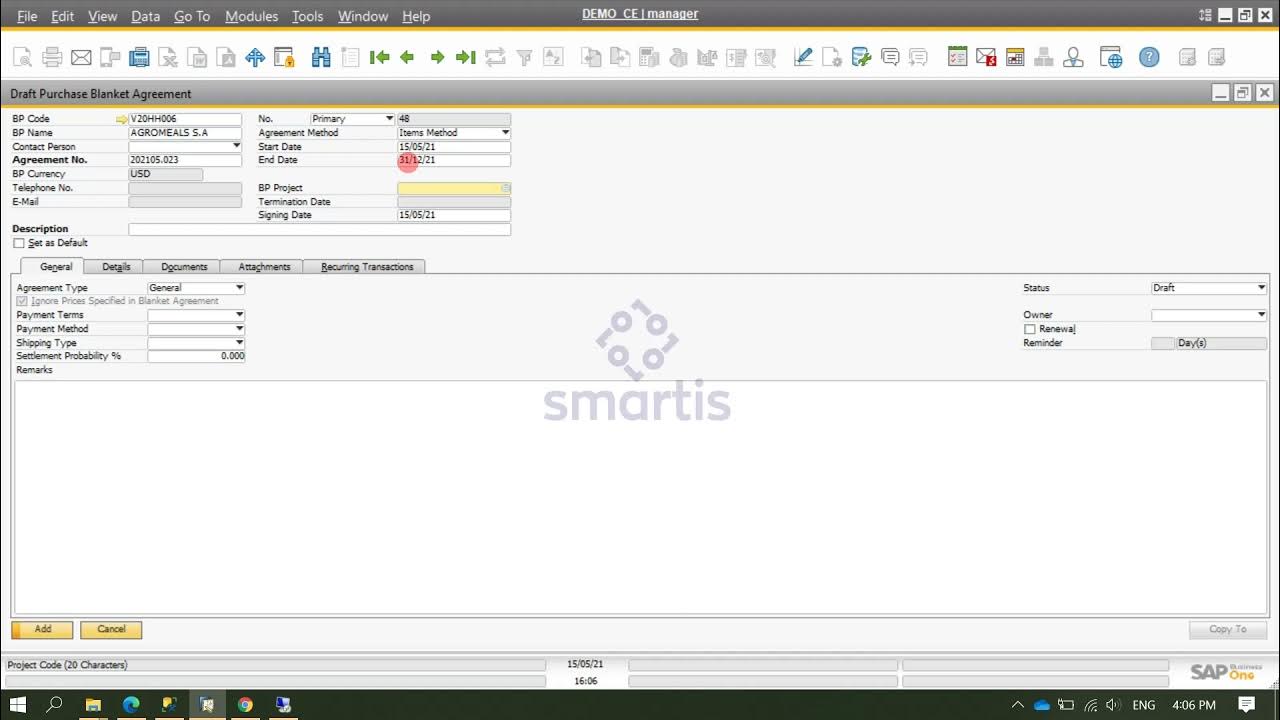Open the user profile person icon

point(1073,58)
